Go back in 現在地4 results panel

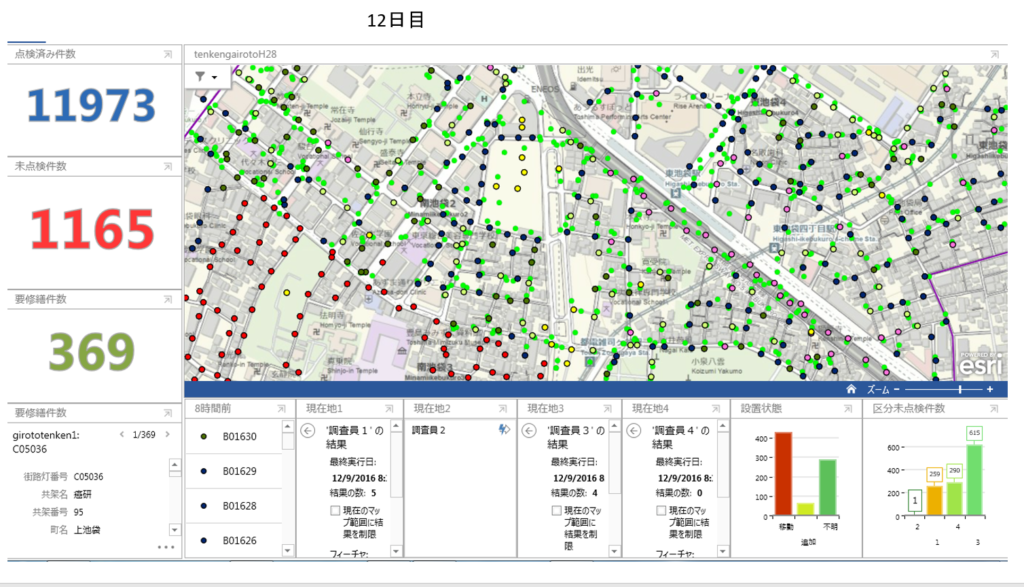[x=634, y=431]
